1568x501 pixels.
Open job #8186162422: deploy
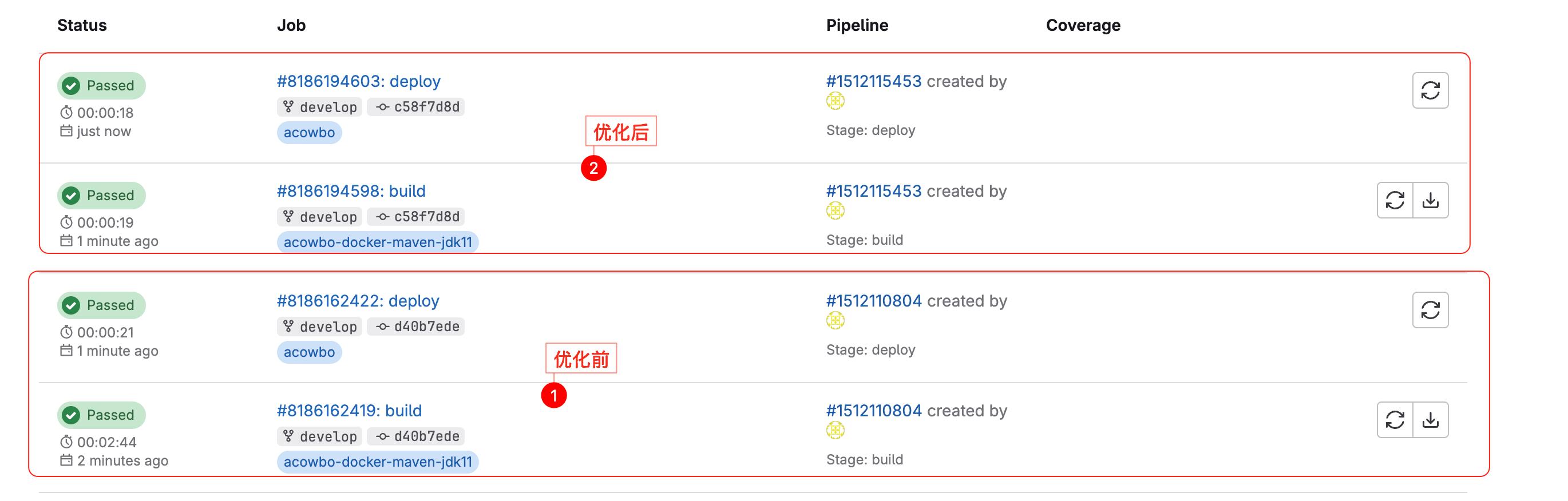coord(358,301)
